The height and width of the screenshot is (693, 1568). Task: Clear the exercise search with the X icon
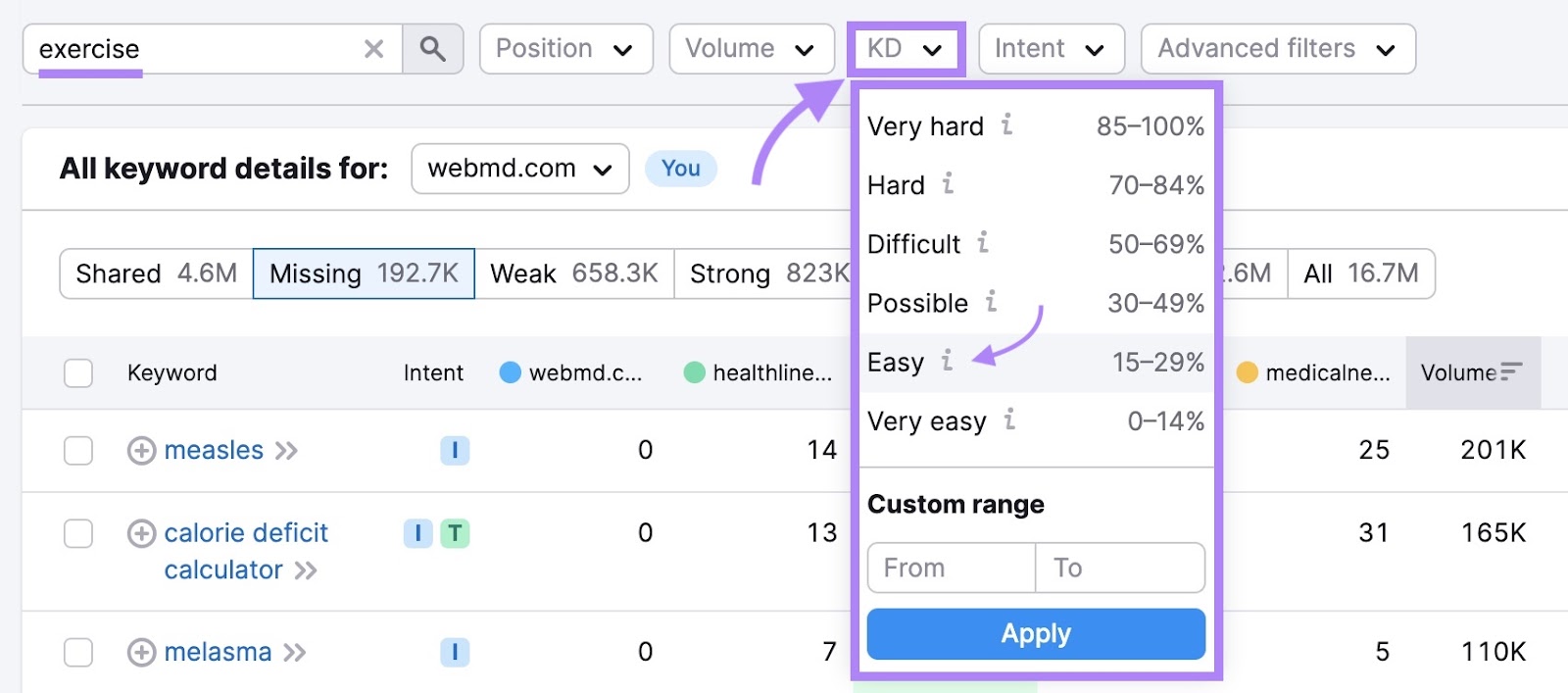point(372,48)
